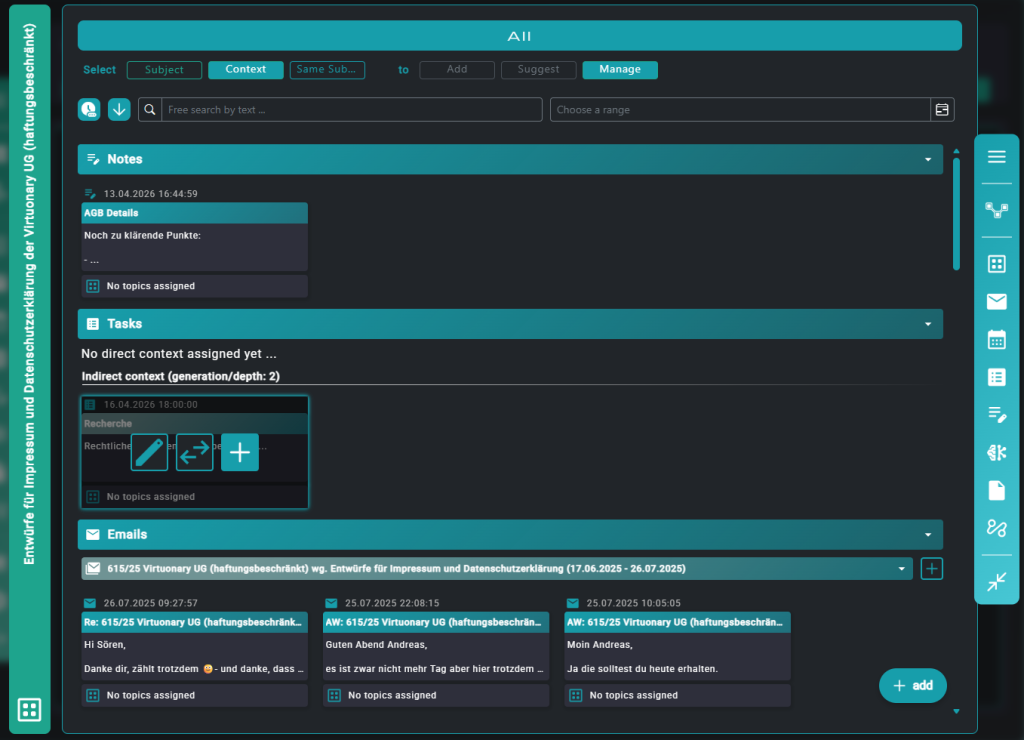Click the plus icon on Recherche task card

[x=240, y=452]
